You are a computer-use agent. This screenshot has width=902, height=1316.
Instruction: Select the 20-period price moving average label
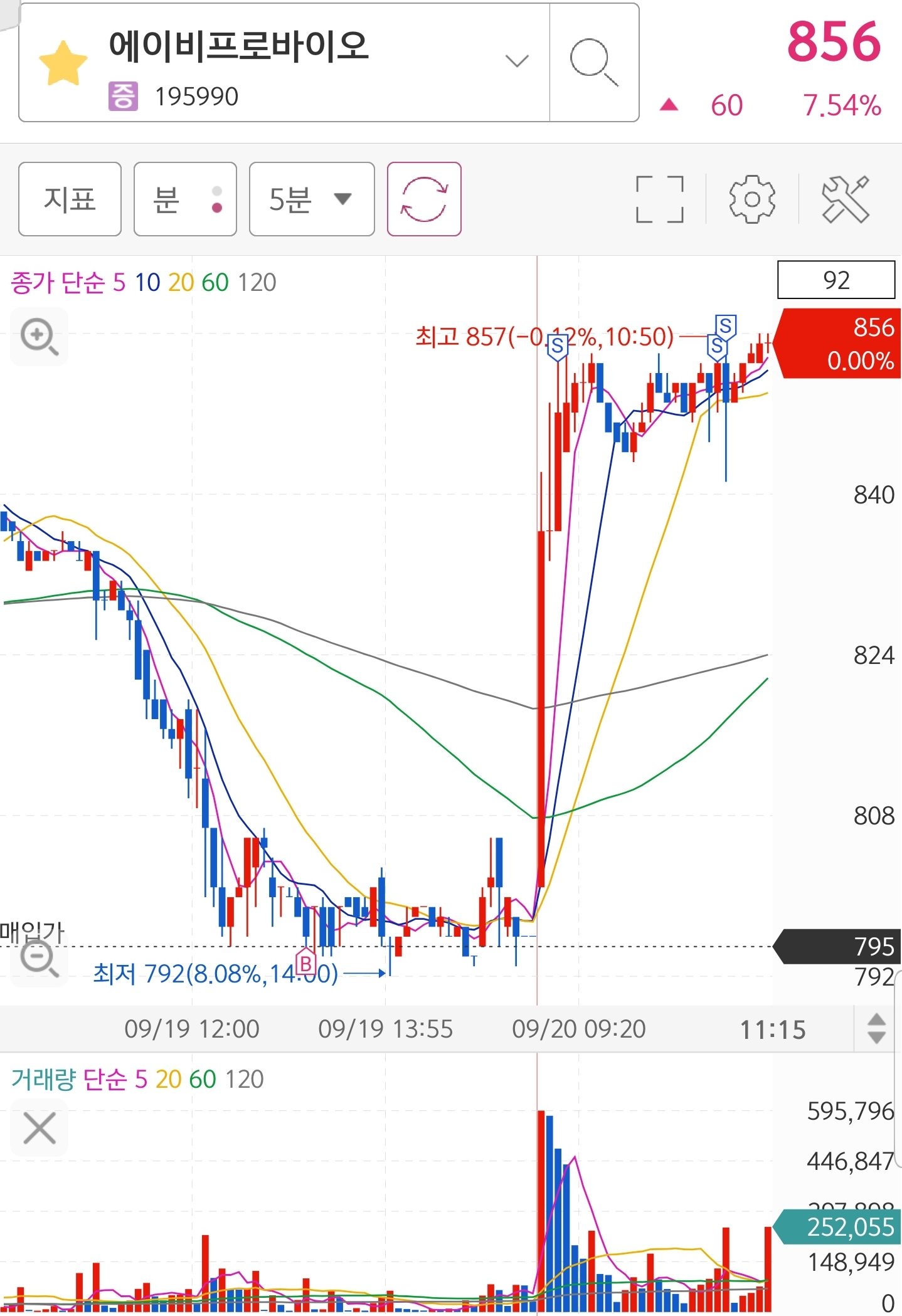coord(181,283)
